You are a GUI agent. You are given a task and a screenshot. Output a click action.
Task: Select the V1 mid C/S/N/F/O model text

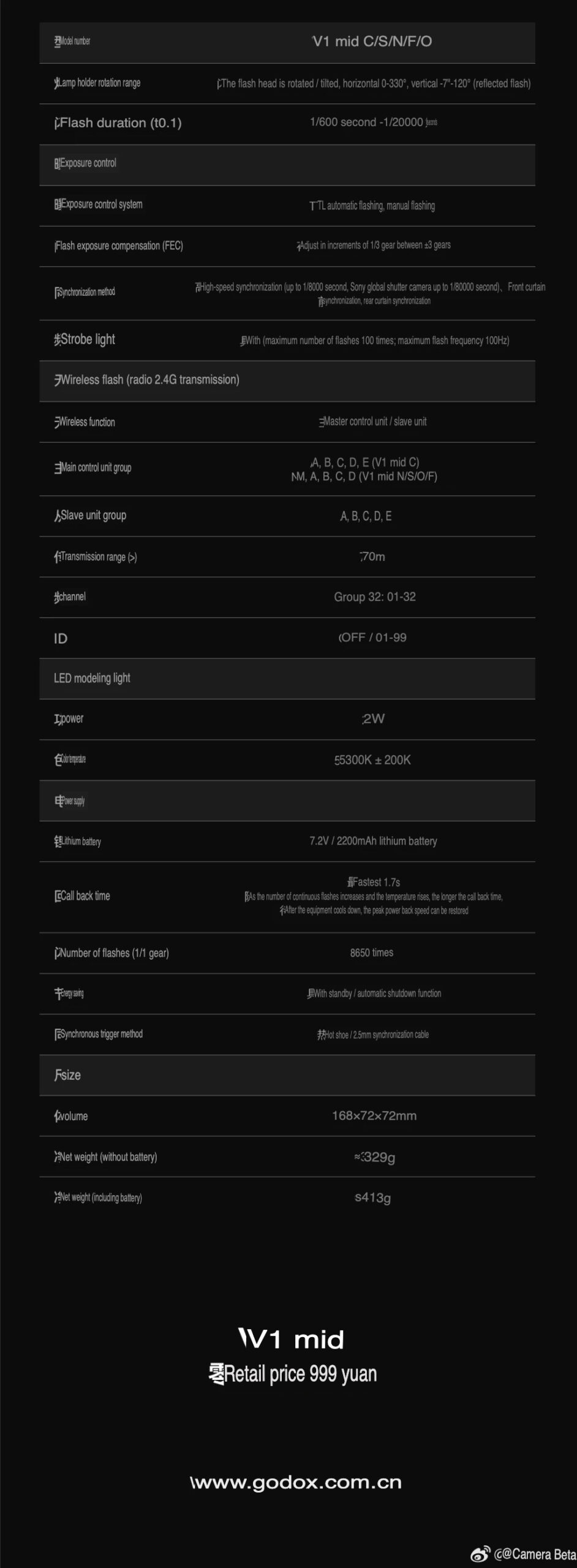click(372, 42)
